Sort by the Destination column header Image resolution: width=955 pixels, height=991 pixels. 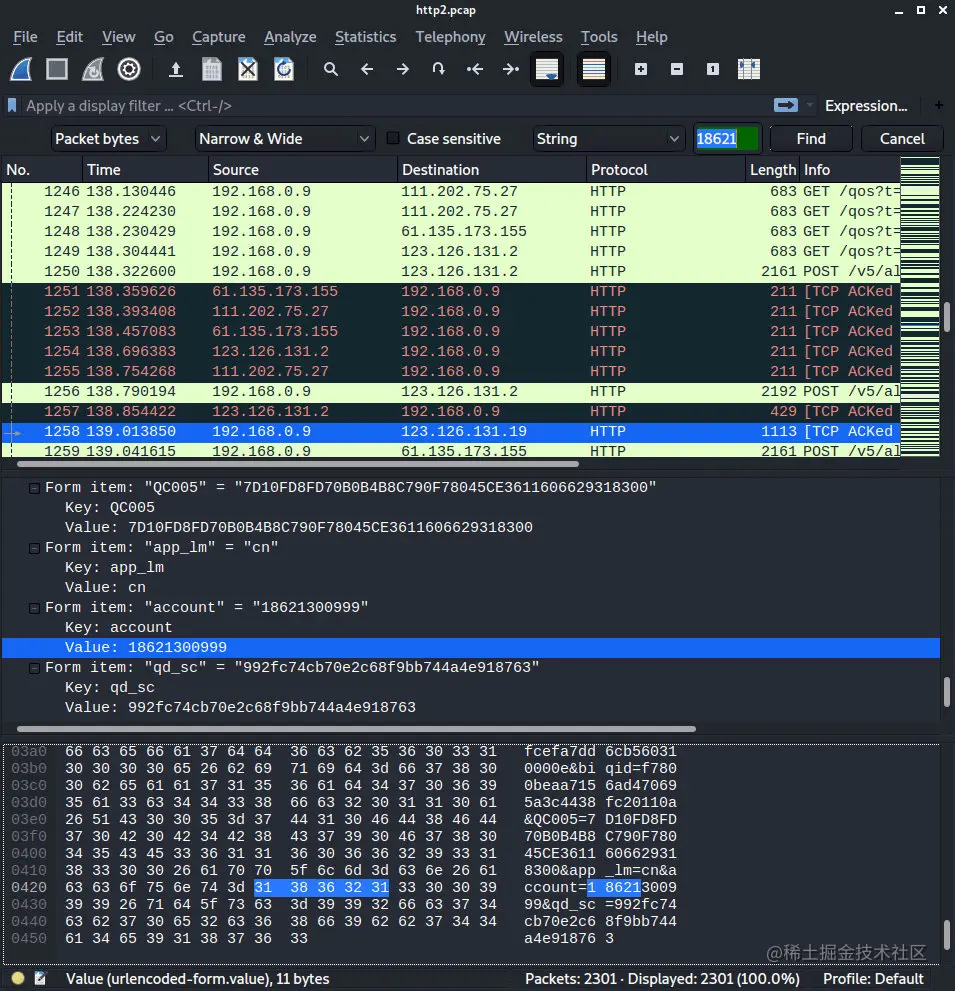coord(492,169)
